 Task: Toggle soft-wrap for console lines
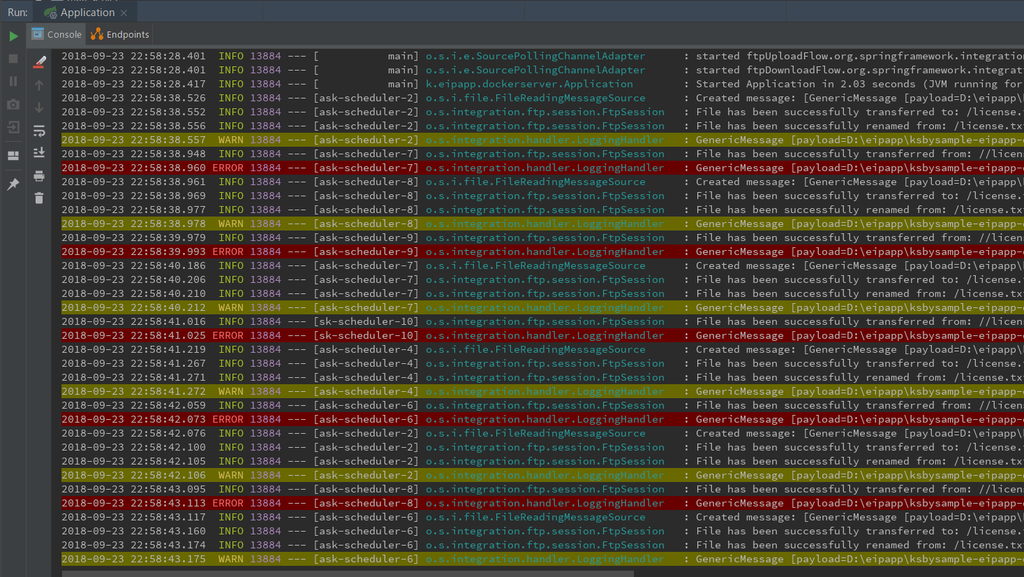tap(39, 131)
